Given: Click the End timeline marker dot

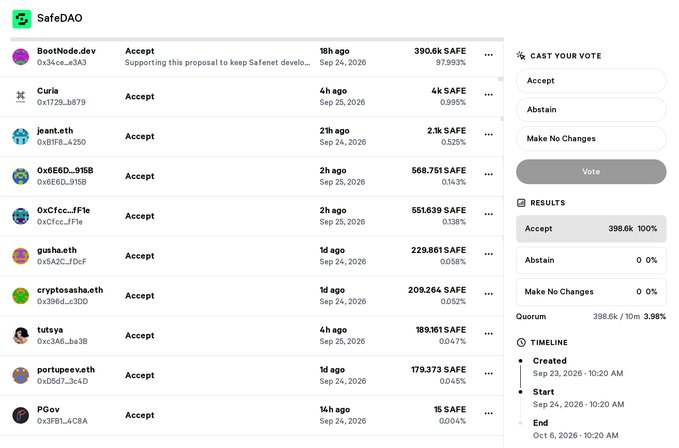Looking at the screenshot, I should coord(521,423).
